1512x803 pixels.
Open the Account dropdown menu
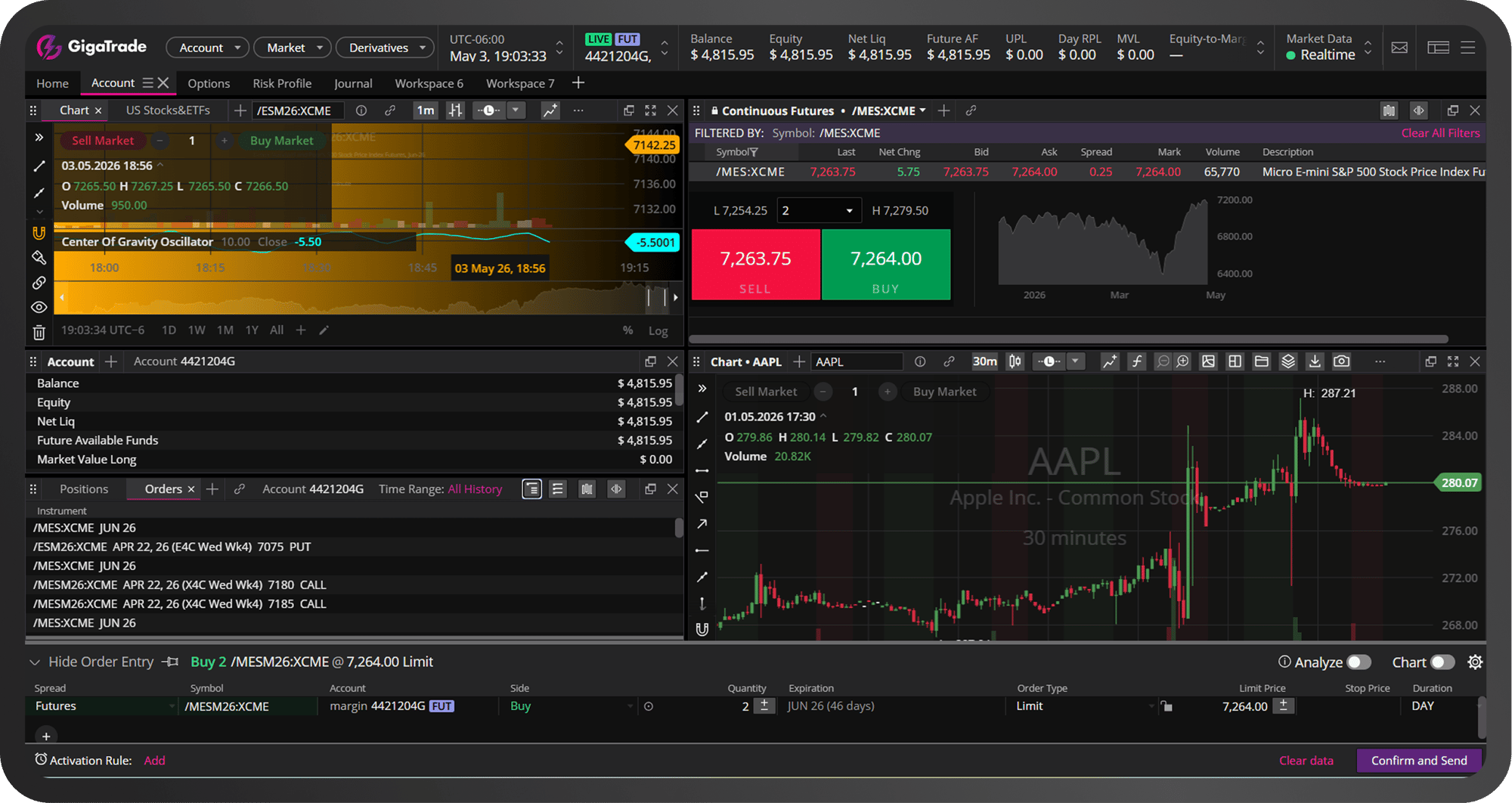coord(207,48)
